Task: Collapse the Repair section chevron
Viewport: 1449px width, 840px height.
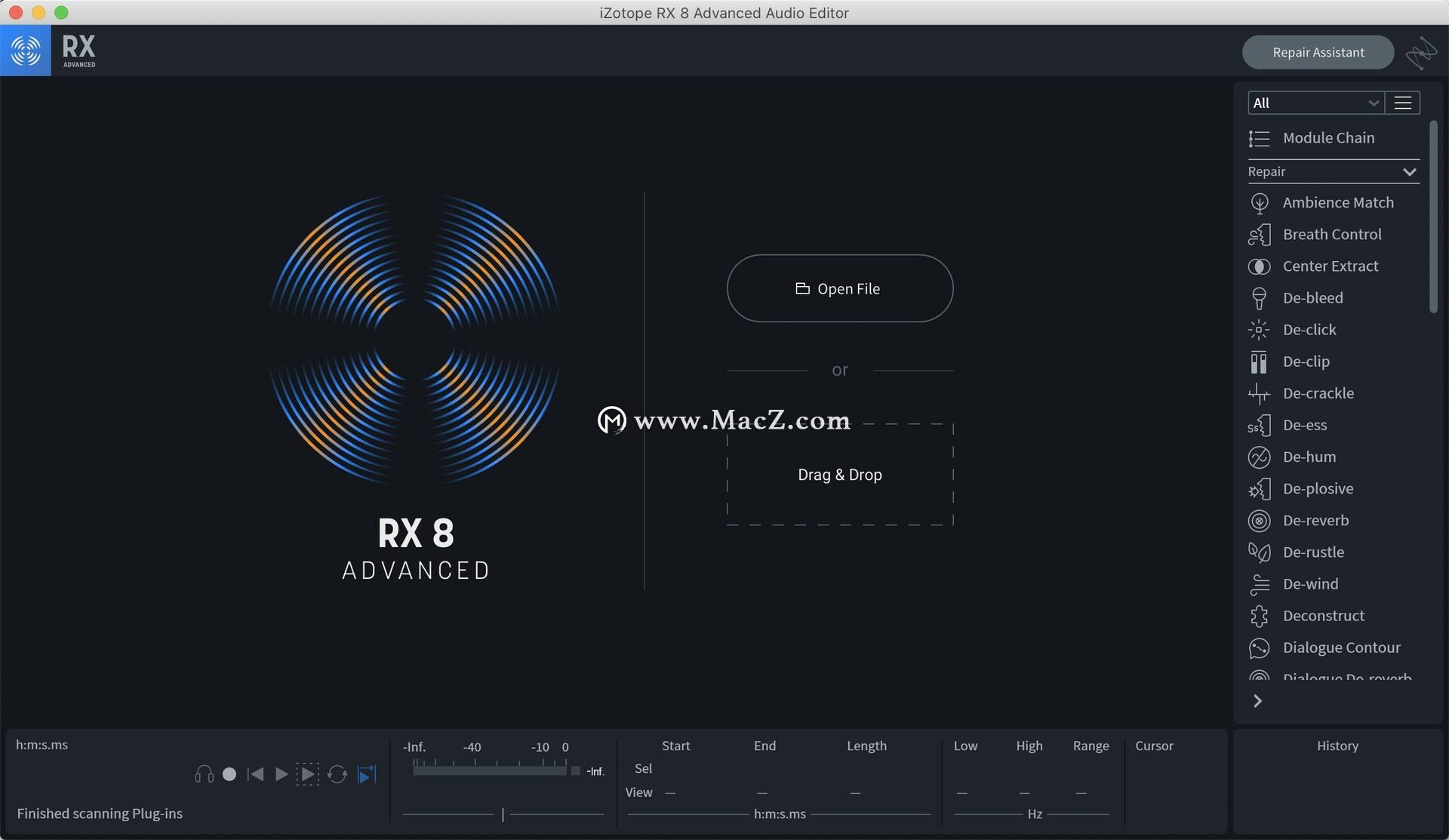Action: (1409, 172)
